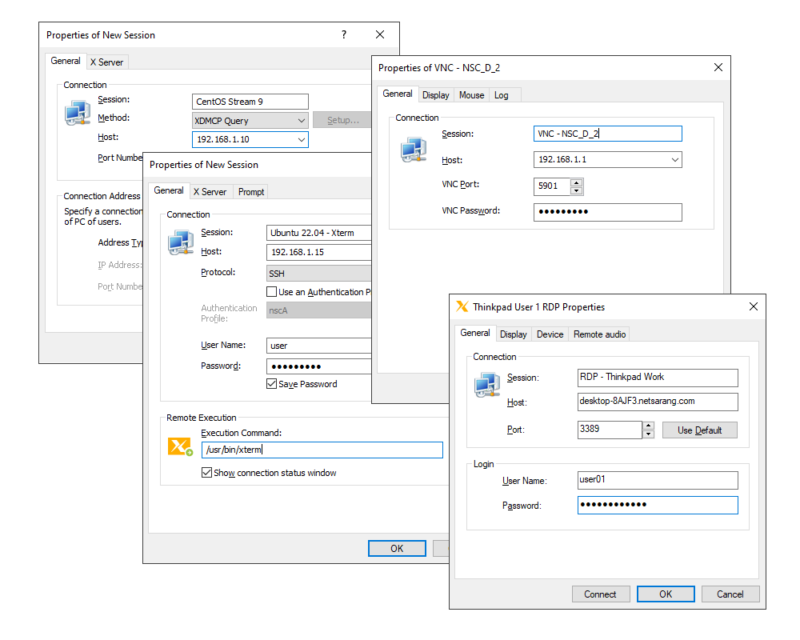Click the computer icon in CentOS session Connection group
The width and height of the screenshot is (800, 640).
tap(78, 113)
